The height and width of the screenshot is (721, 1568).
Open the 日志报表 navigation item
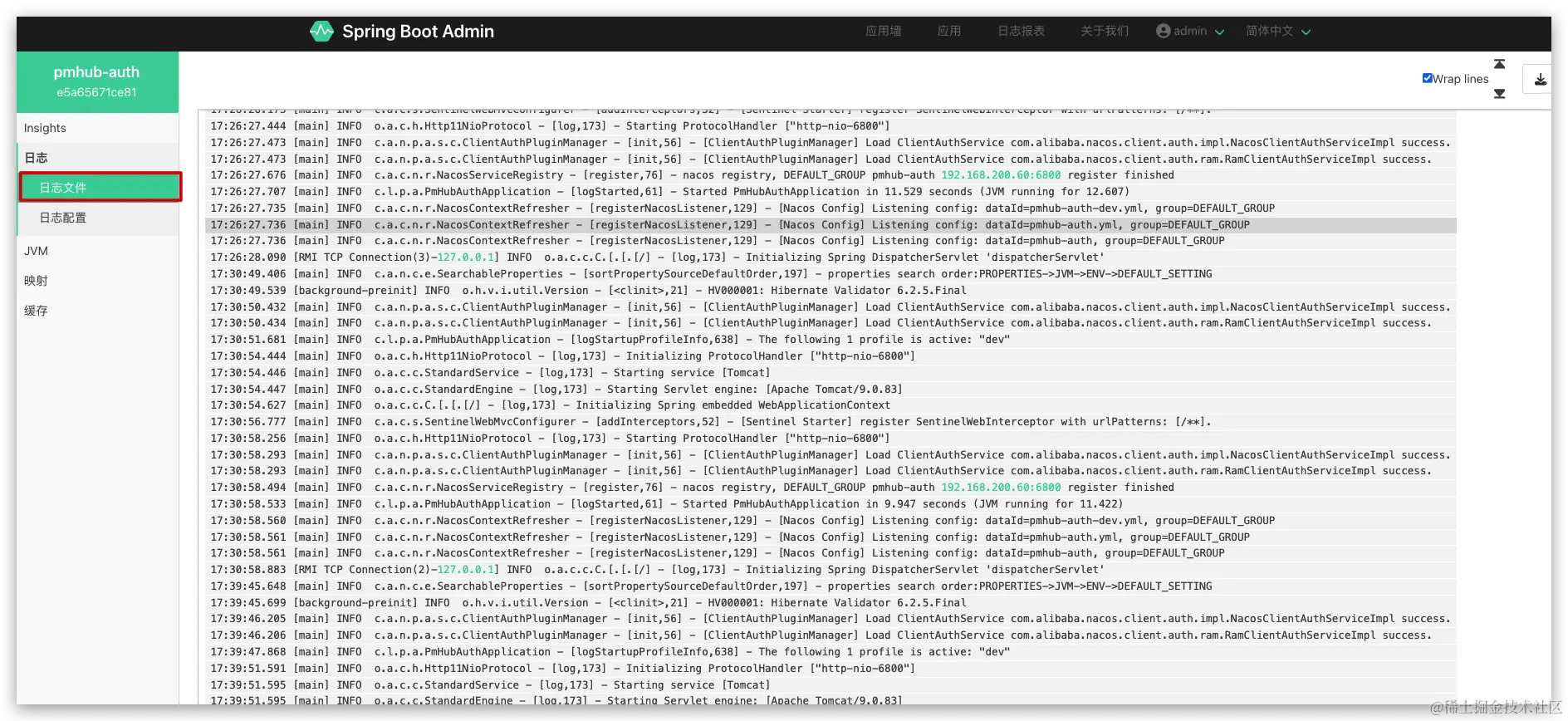(x=1021, y=31)
